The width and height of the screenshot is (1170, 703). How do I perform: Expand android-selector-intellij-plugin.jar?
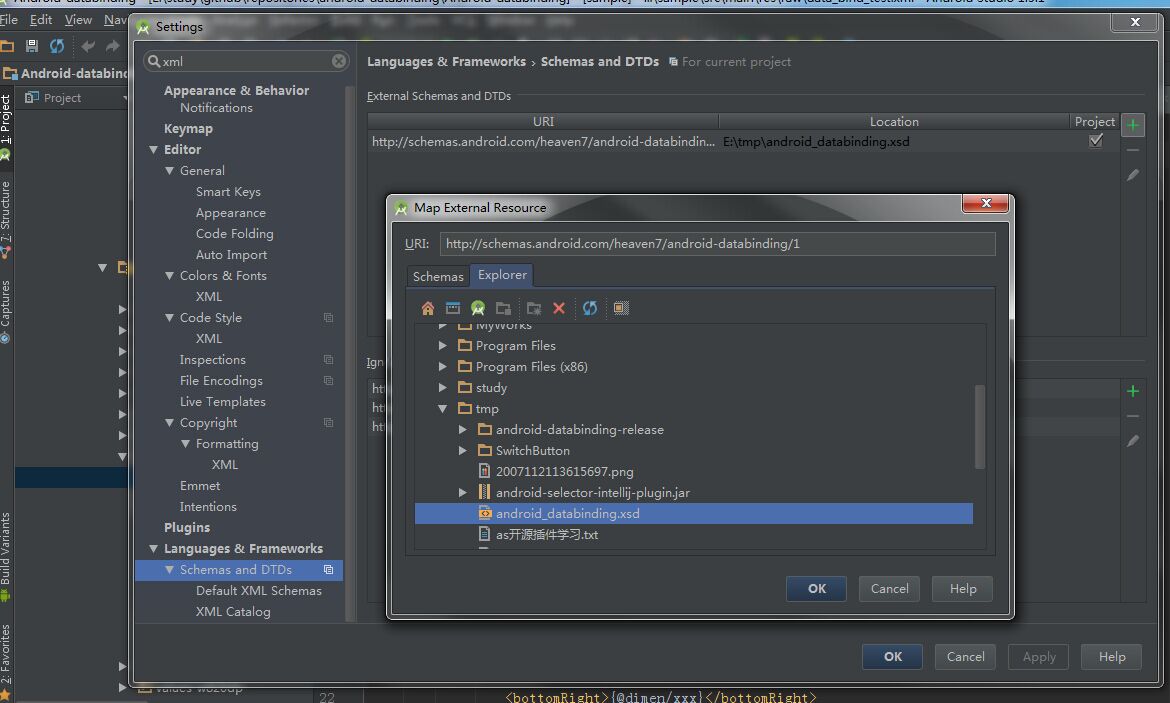[x=463, y=493]
